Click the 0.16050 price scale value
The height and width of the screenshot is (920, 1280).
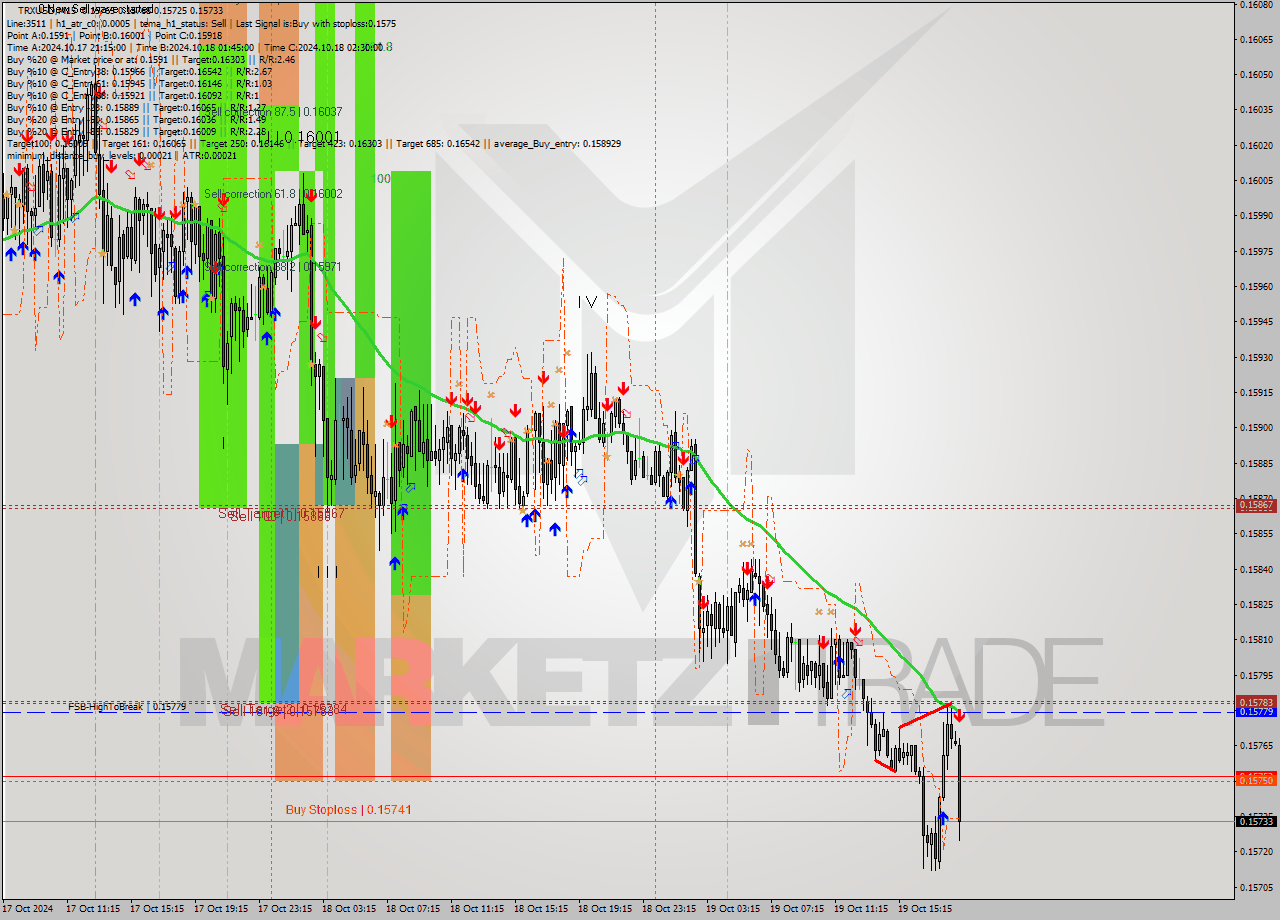pyautogui.click(x=1256, y=75)
